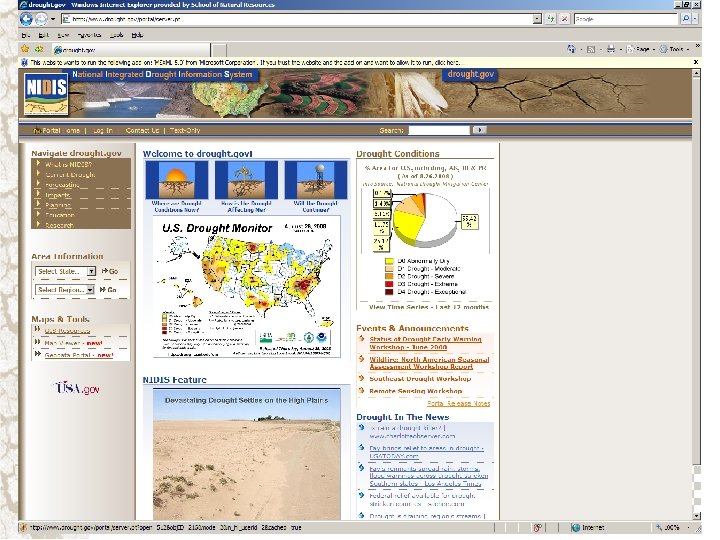The width and height of the screenshot is (720, 540).
Task: Open a new blank browser tab
Action: point(219,50)
